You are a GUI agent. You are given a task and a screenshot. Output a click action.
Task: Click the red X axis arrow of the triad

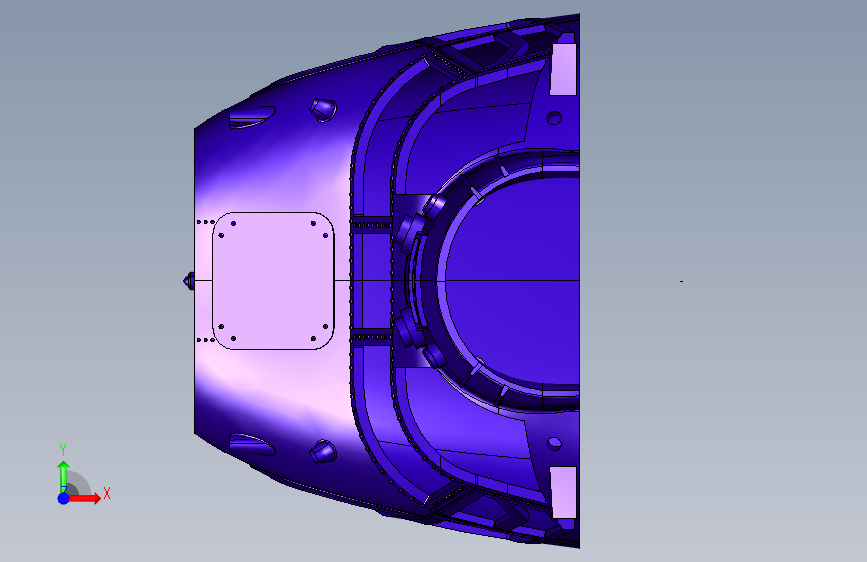[x=84, y=498]
